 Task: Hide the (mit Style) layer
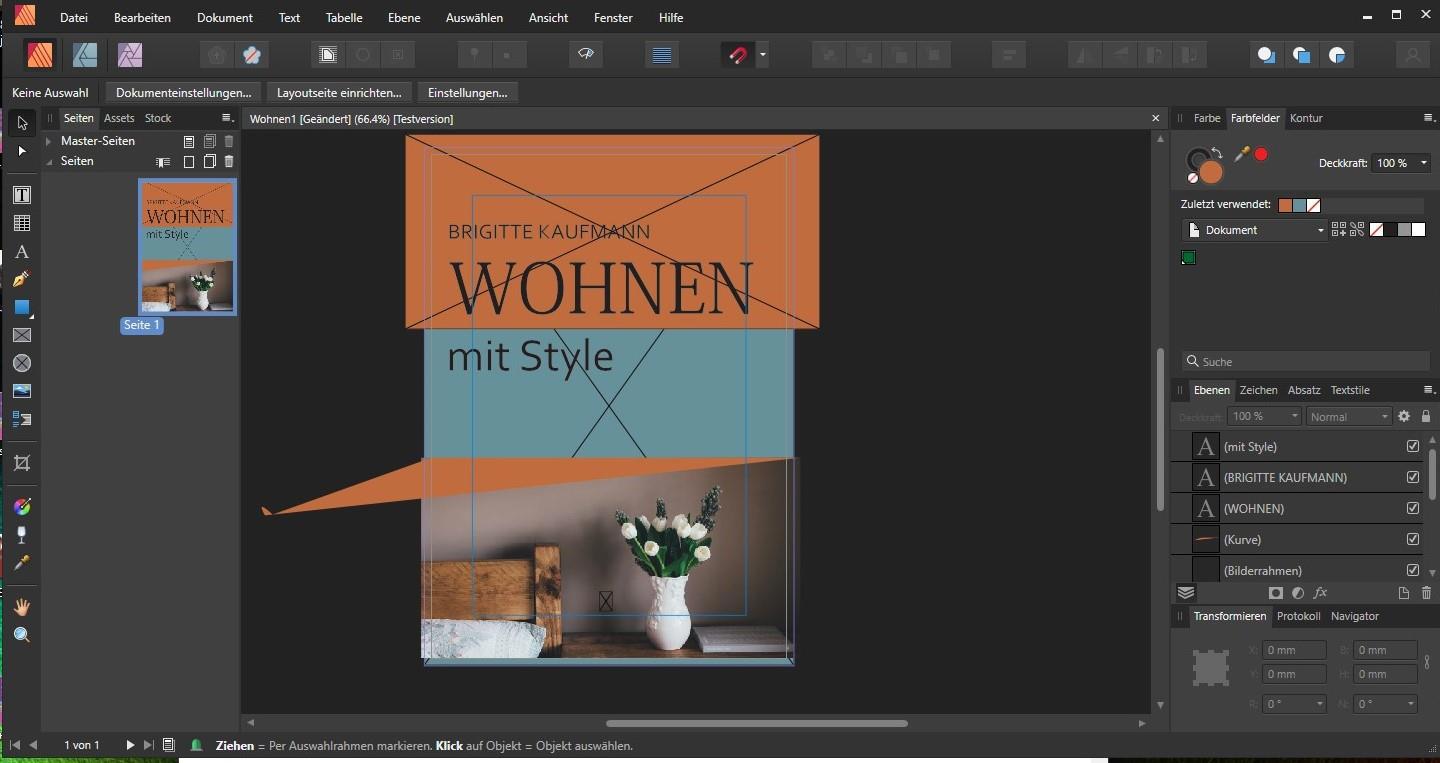click(1413, 447)
